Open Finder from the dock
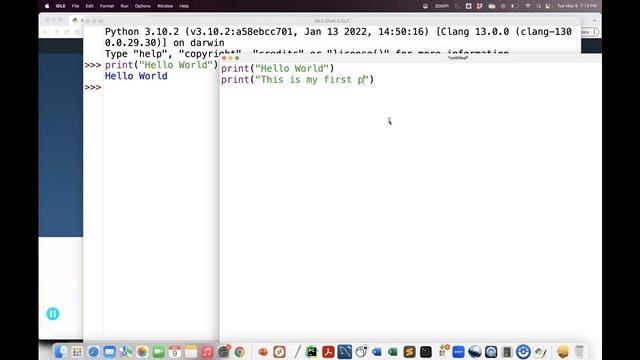The height and width of the screenshot is (360, 640). click(x=60, y=351)
